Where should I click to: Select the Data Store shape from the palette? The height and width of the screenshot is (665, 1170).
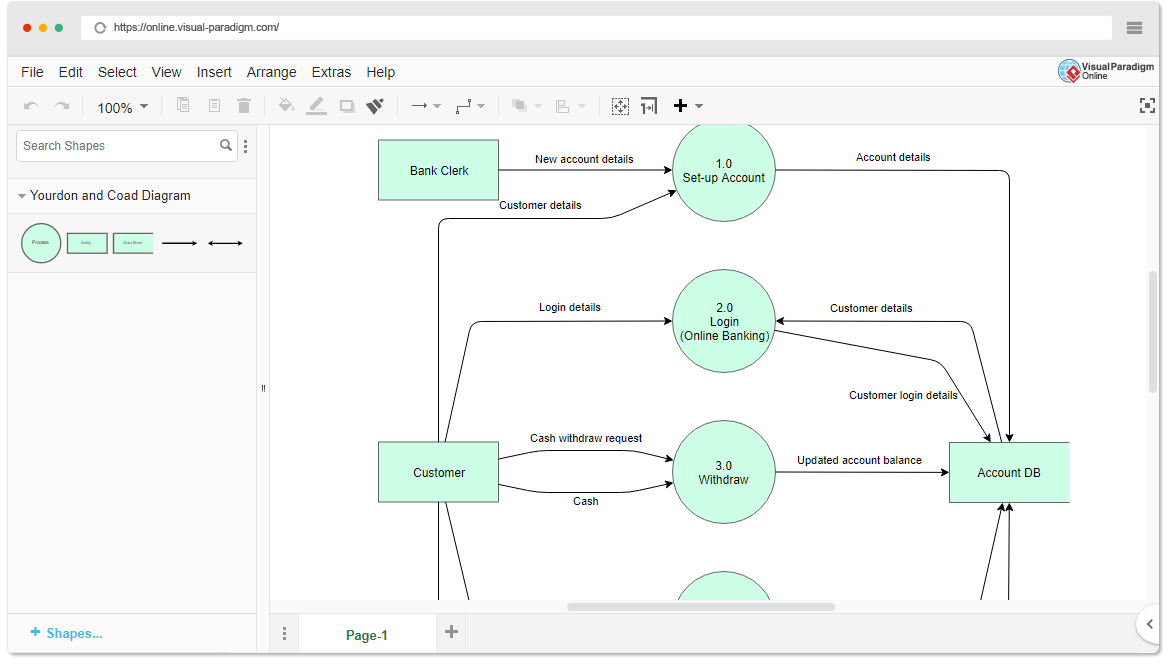(133, 242)
